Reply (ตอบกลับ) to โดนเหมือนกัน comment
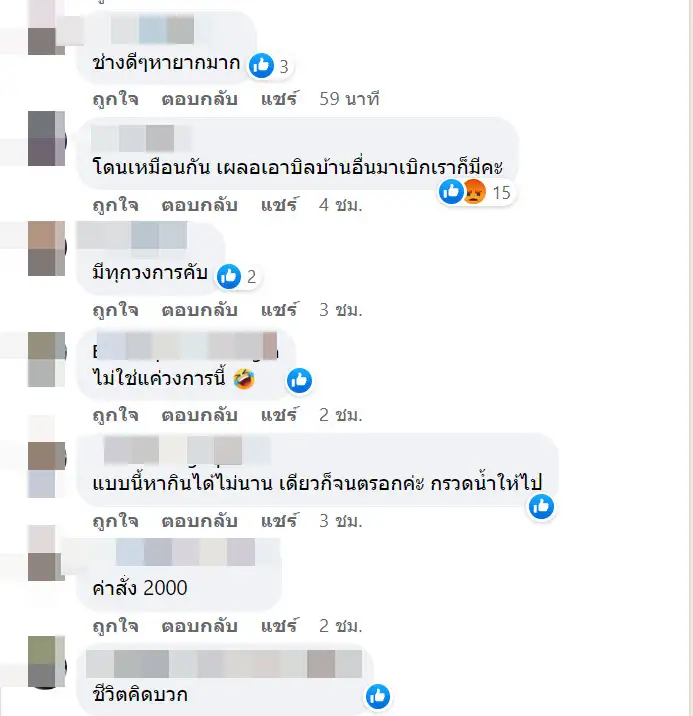The height and width of the screenshot is (716, 693). pos(200,205)
